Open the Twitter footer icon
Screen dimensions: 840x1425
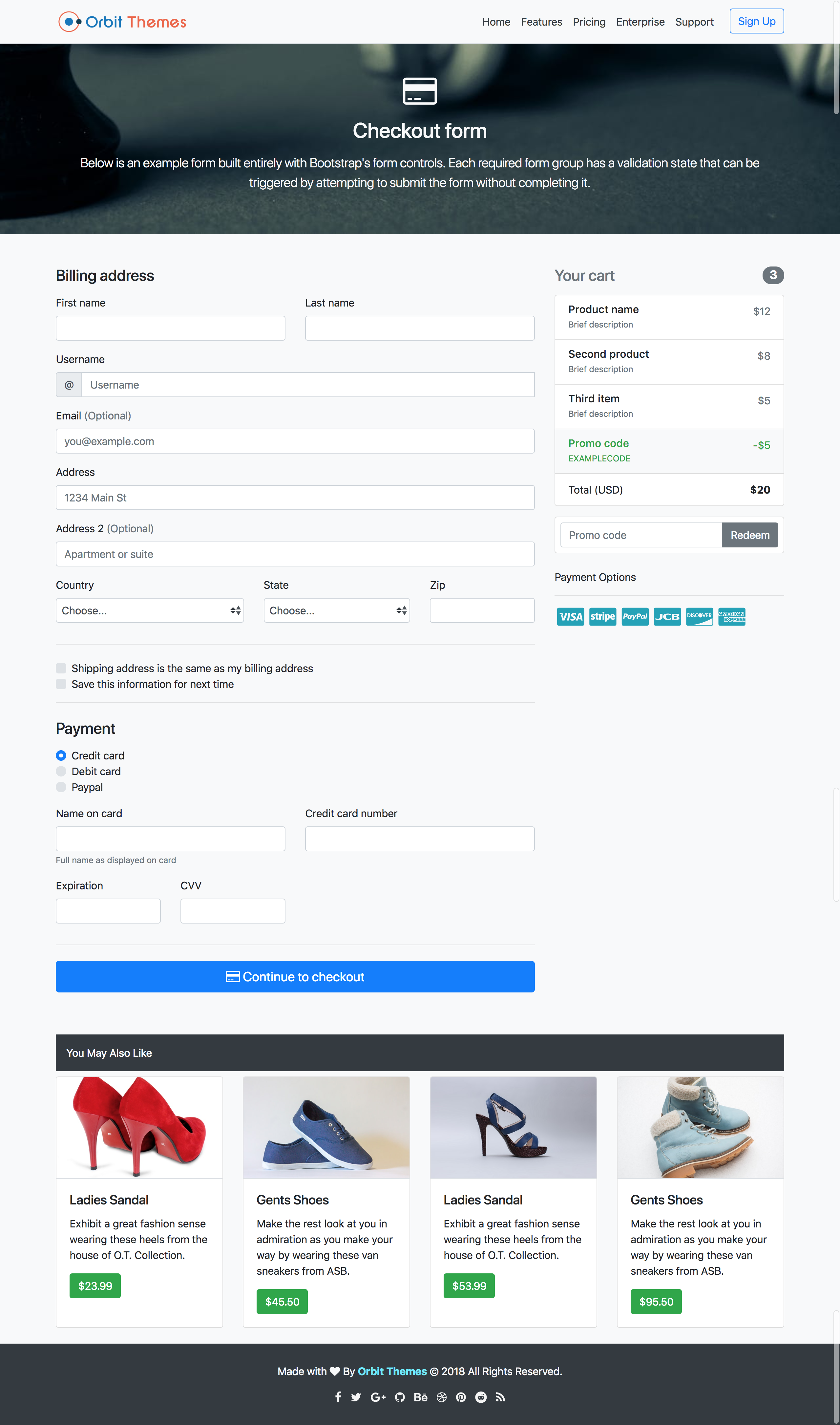click(x=356, y=1397)
